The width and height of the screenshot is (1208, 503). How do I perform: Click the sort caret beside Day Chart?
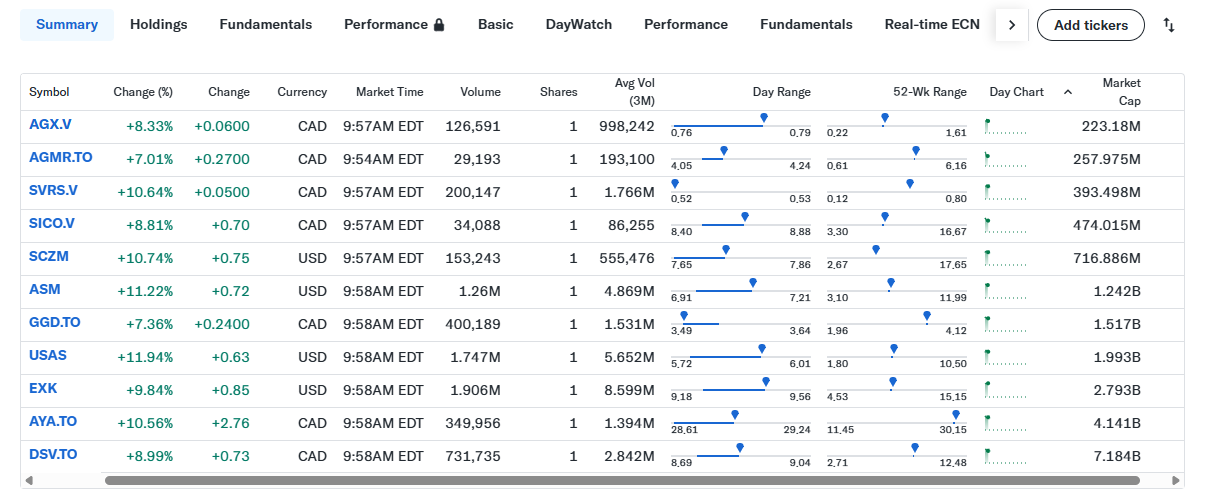pos(1068,92)
